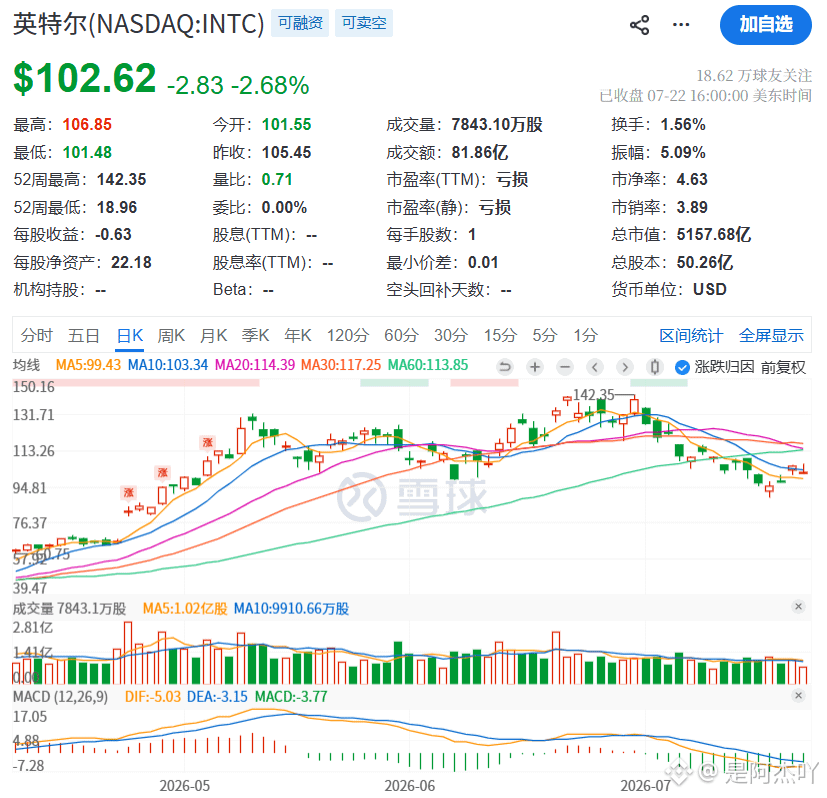Open the 前复权 adjustment dropdown
827x798 pixels.
coord(783,367)
